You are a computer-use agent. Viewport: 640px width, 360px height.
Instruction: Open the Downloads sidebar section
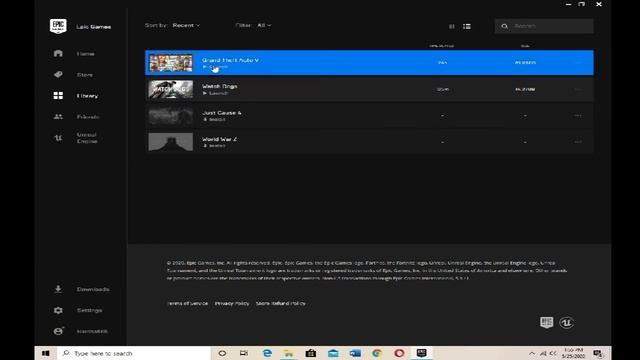pyautogui.click(x=93, y=289)
